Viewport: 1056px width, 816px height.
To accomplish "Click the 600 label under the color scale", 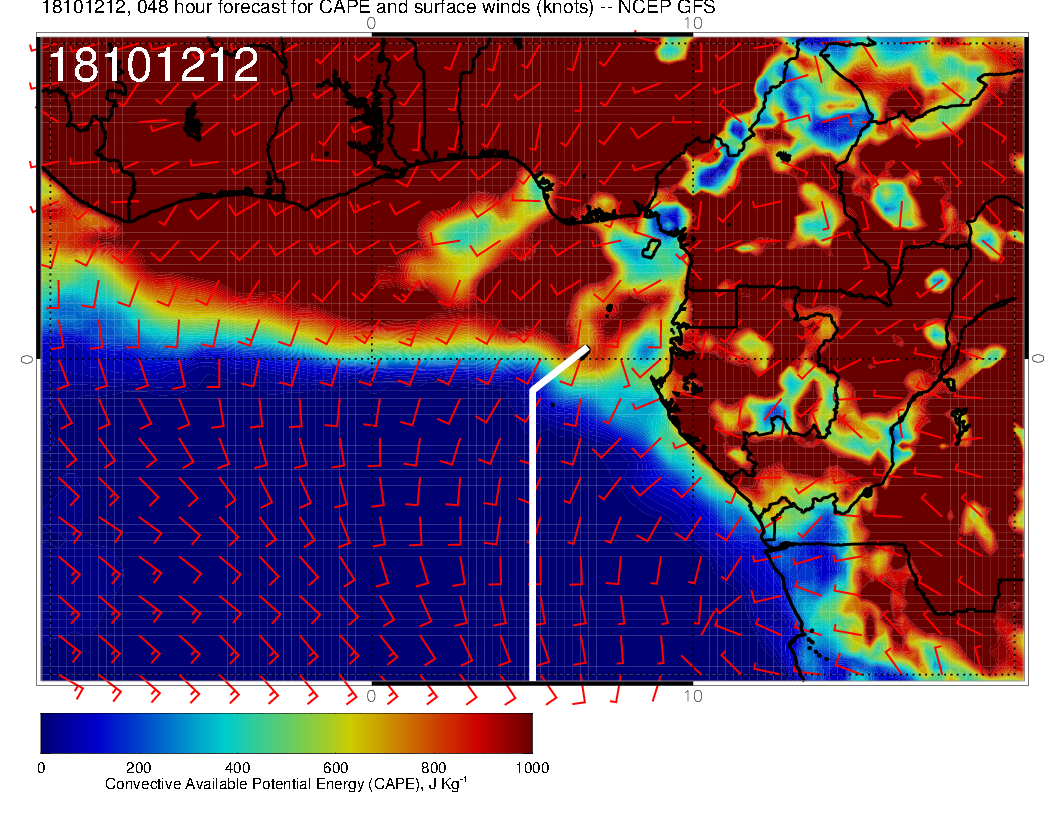I will click(x=335, y=768).
